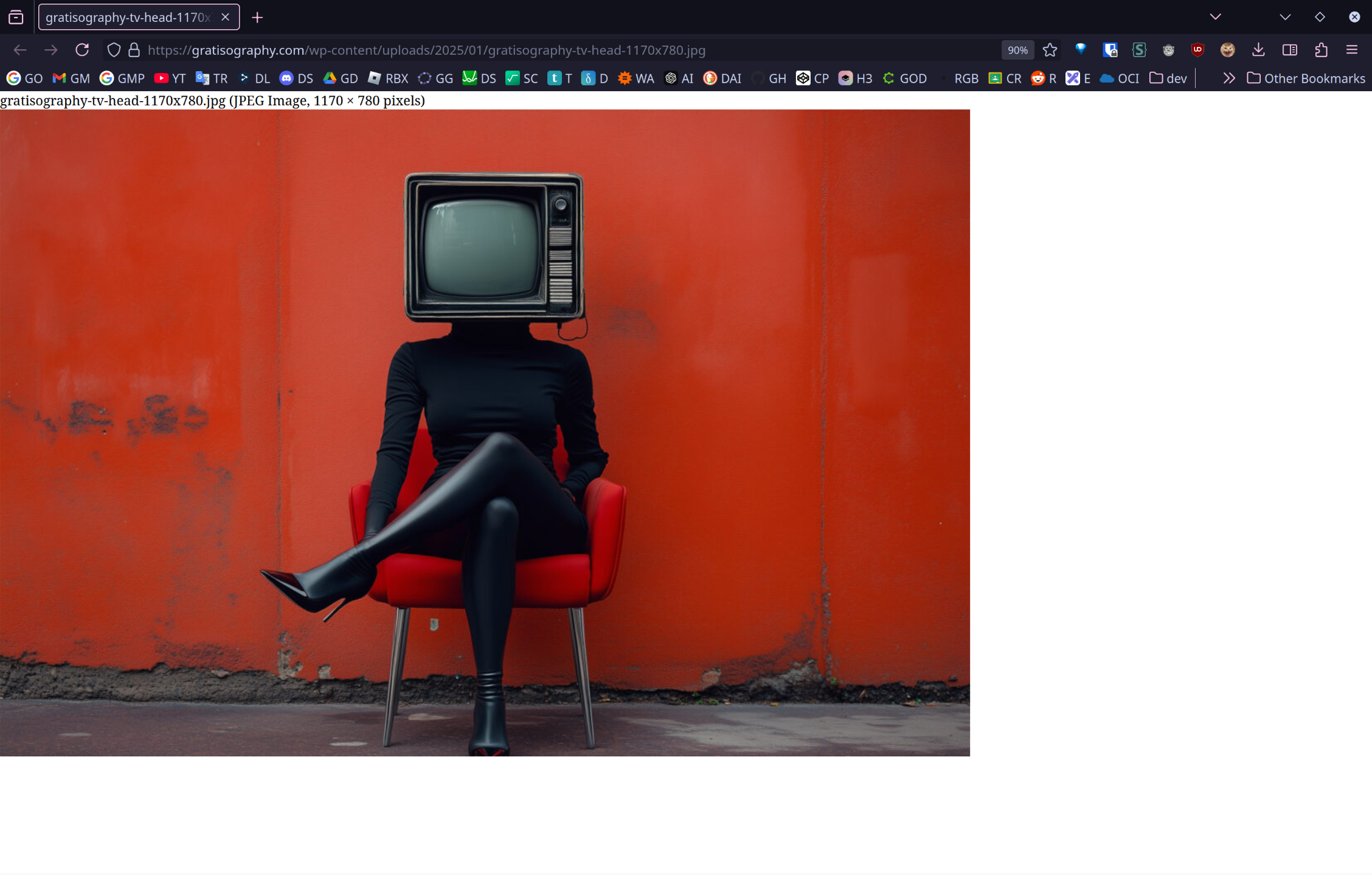
Task: Open the YT YouTube bookmark
Action: click(170, 78)
